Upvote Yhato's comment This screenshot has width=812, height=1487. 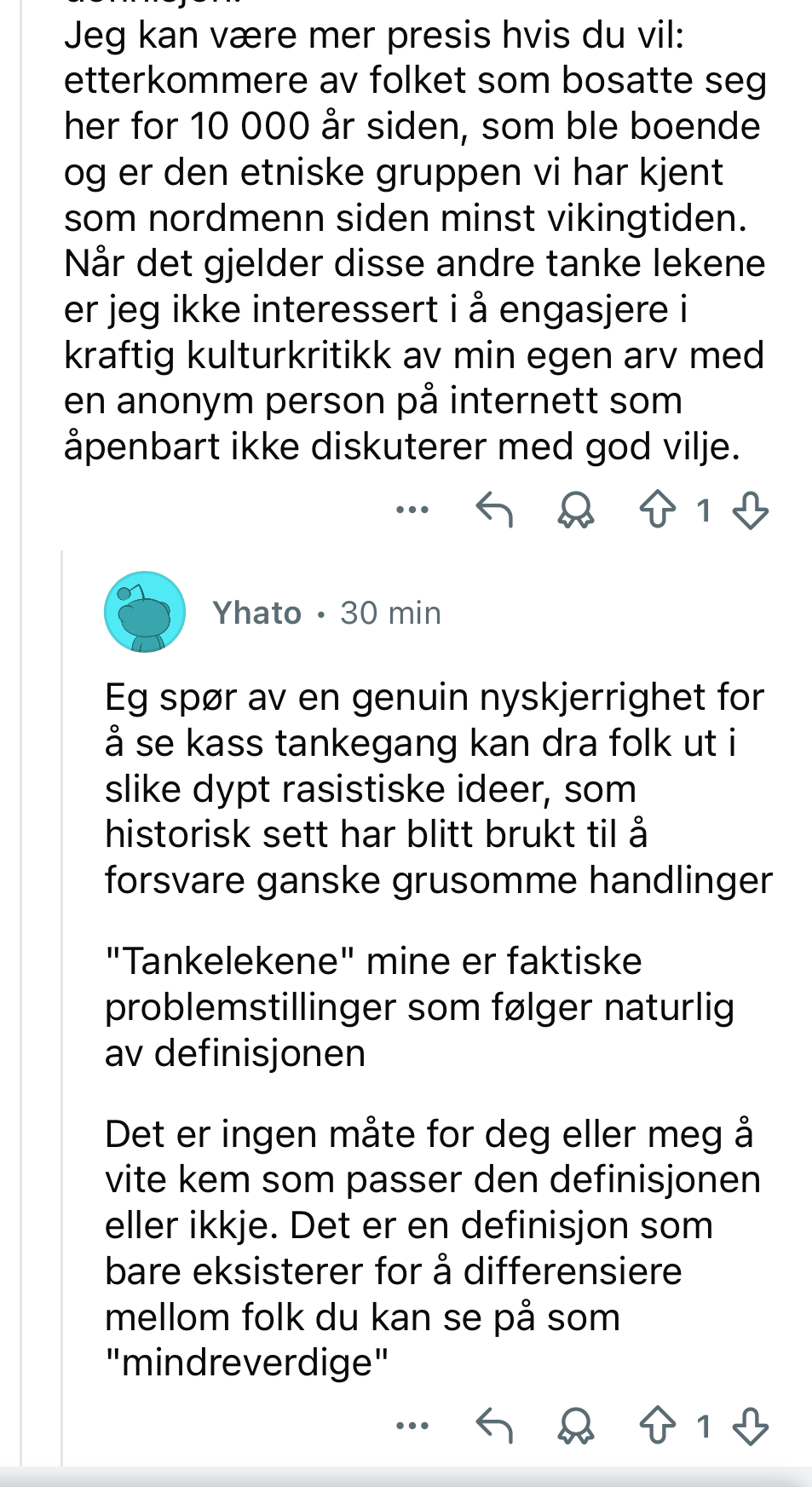tap(658, 1425)
